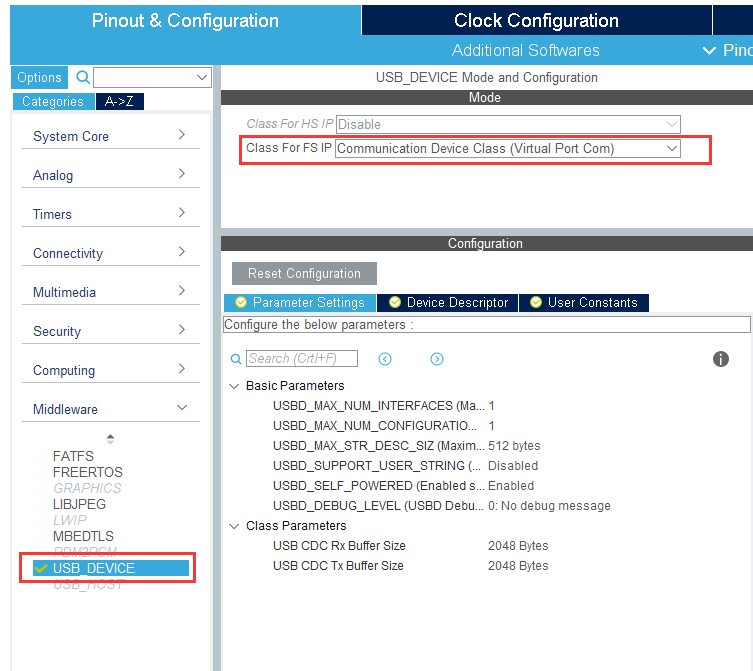The image size is (753, 671).
Task: Collapse the Middleware category
Action: click(110, 409)
